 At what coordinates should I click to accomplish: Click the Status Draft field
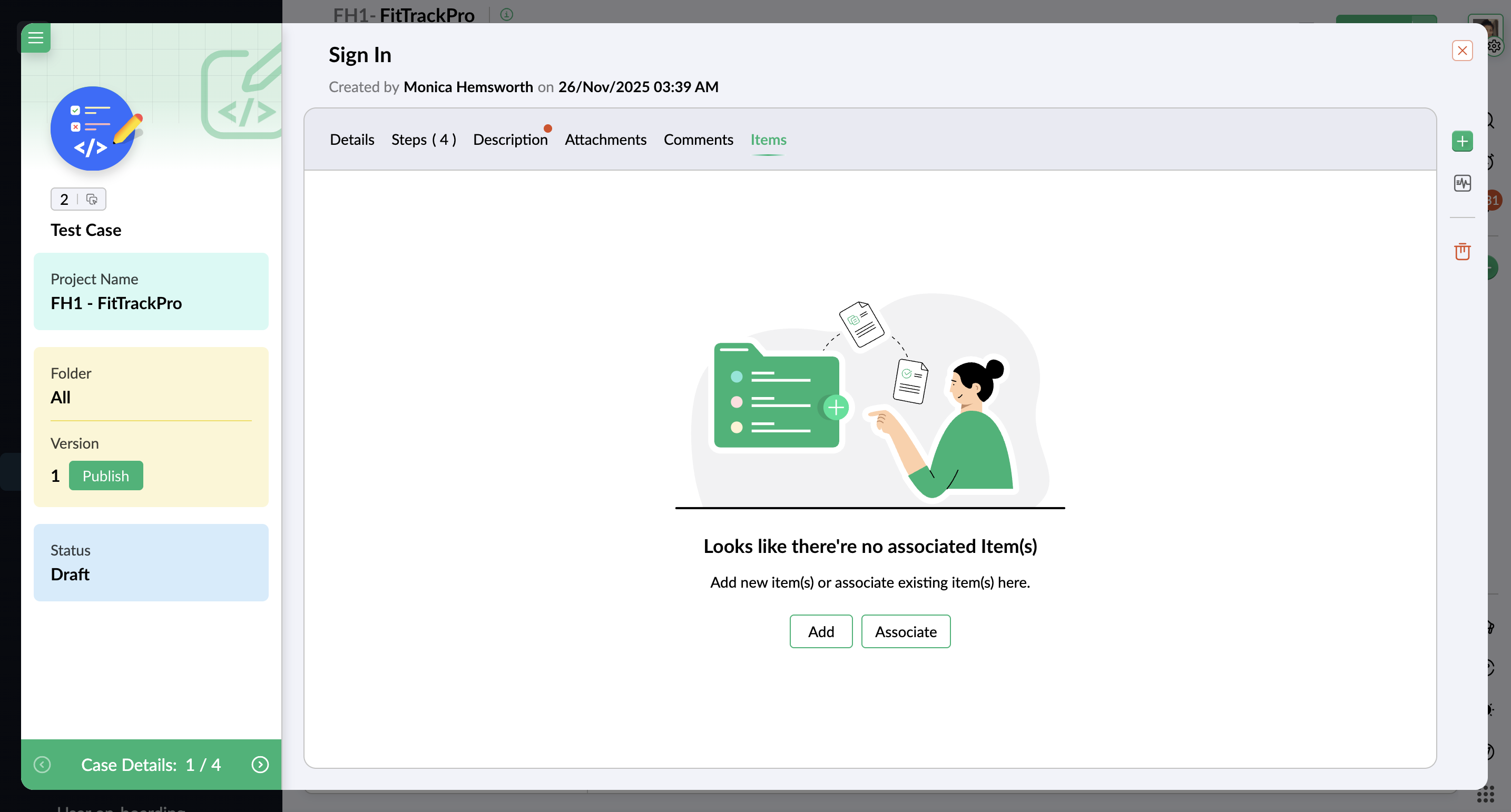151,562
